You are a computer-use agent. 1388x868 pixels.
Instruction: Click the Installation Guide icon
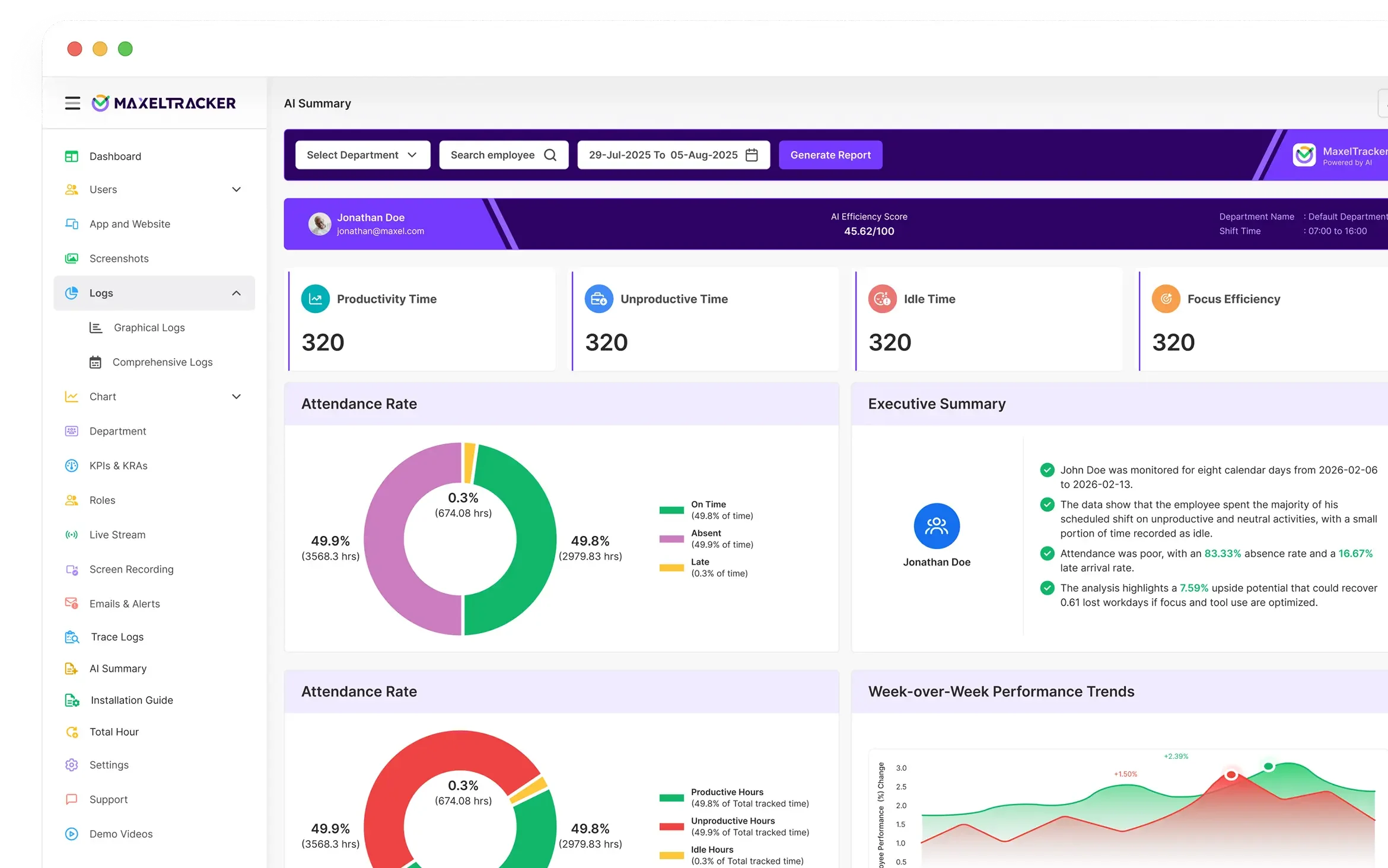[72, 700]
